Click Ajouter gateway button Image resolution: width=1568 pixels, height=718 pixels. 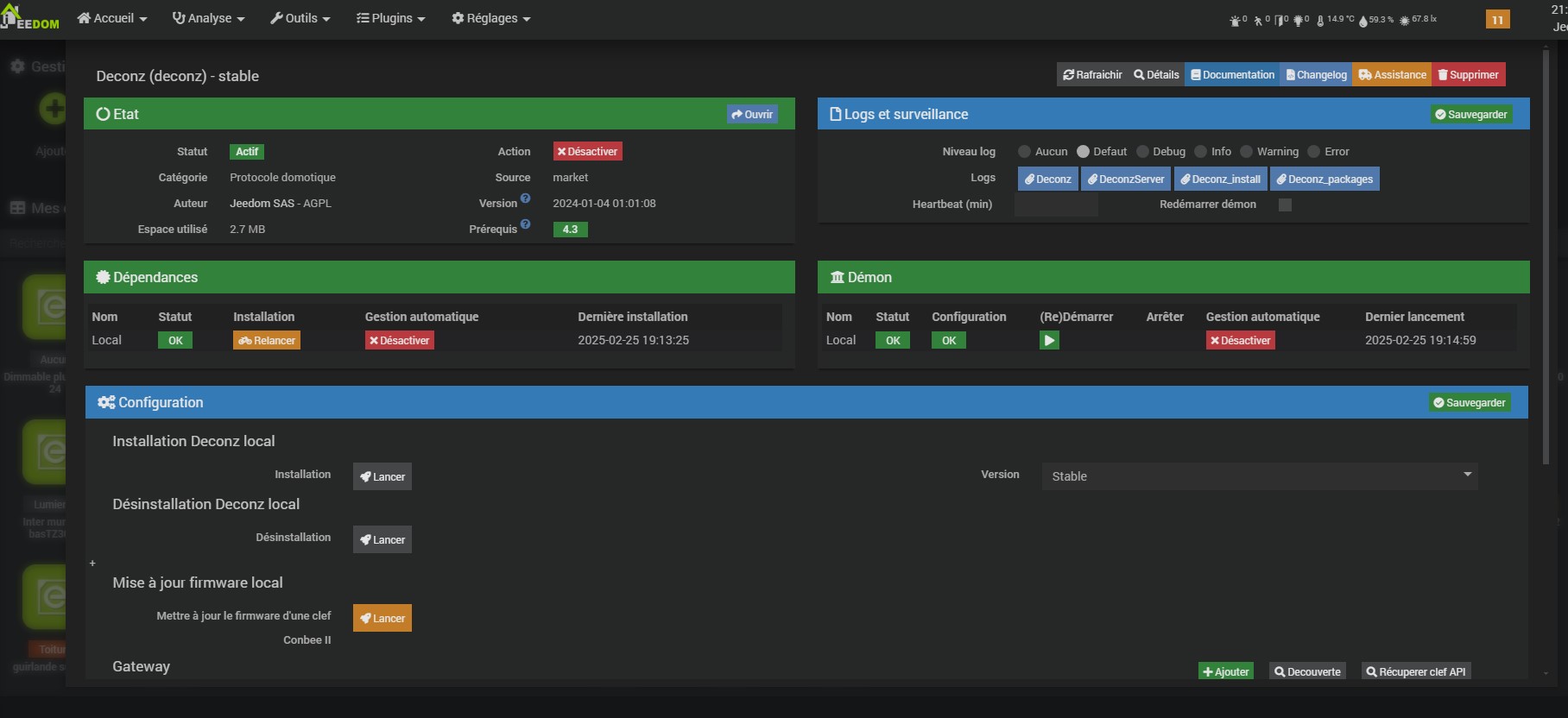coord(1226,671)
